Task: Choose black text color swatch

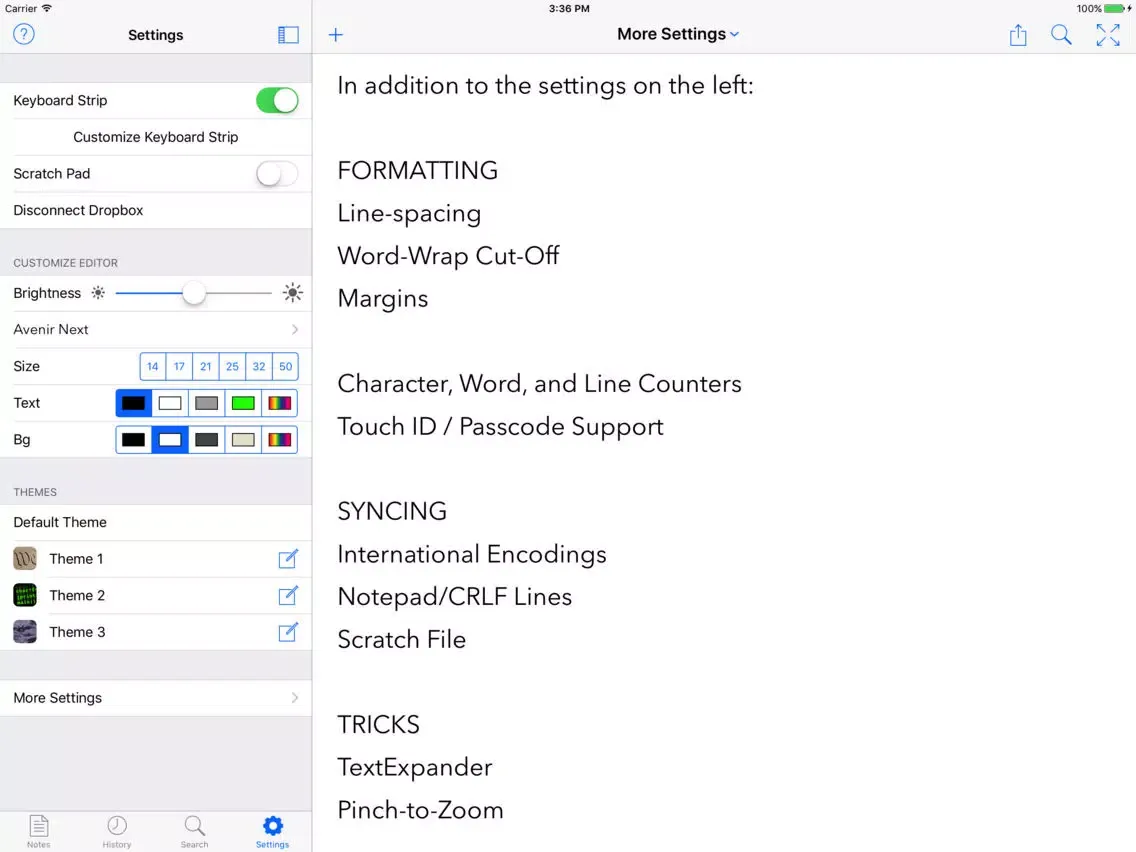Action: [133, 403]
